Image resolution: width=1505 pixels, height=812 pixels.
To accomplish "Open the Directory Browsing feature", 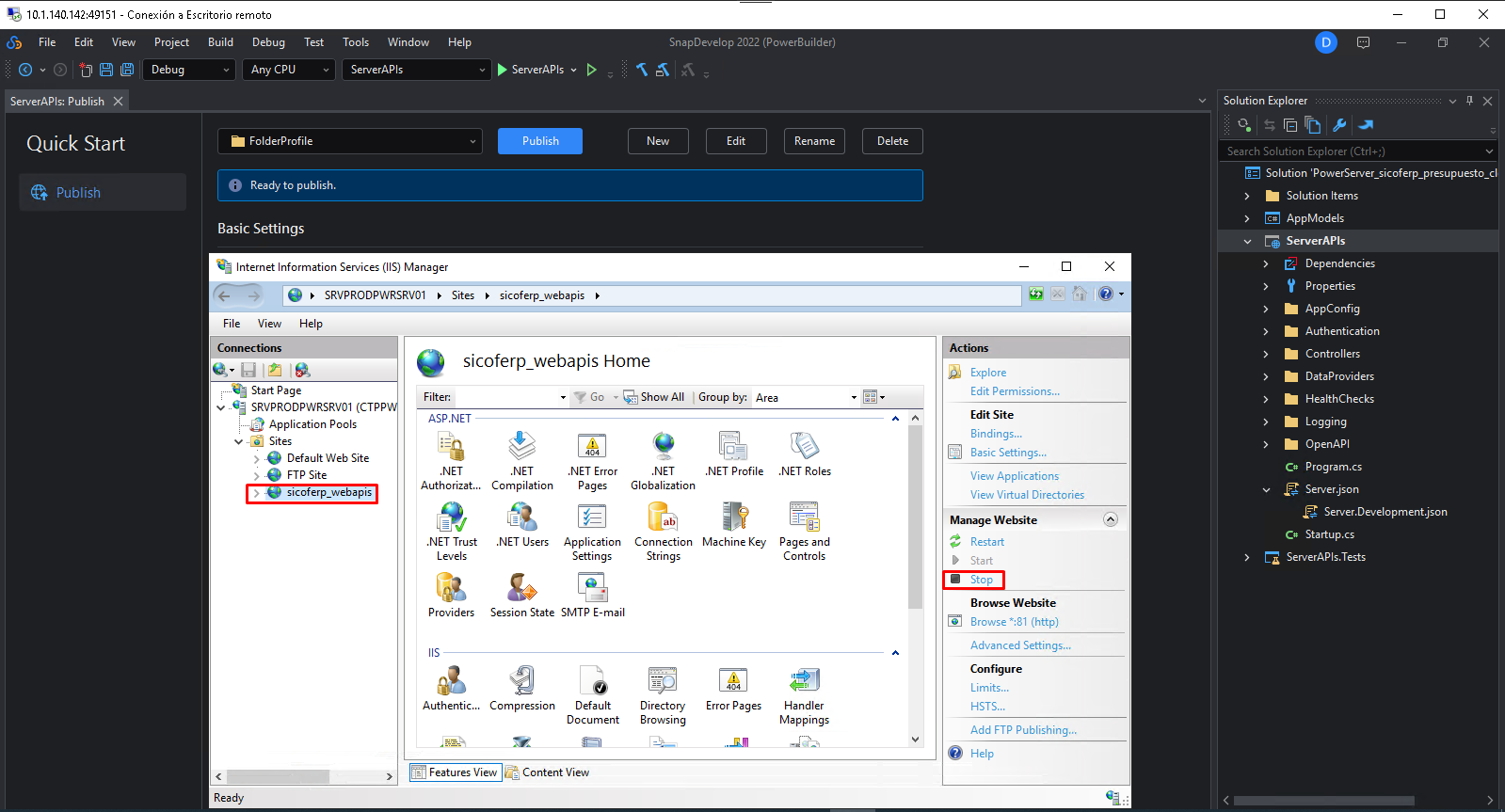I will point(663,680).
